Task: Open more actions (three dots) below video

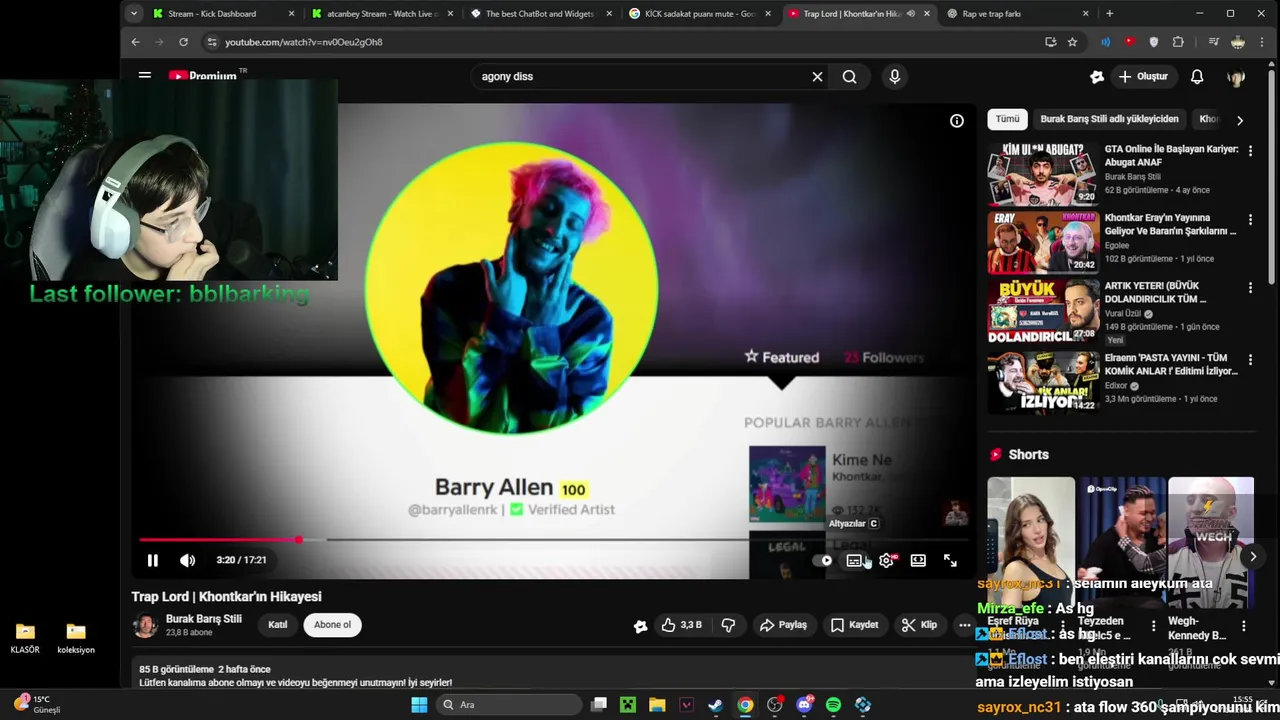Action: point(964,625)
